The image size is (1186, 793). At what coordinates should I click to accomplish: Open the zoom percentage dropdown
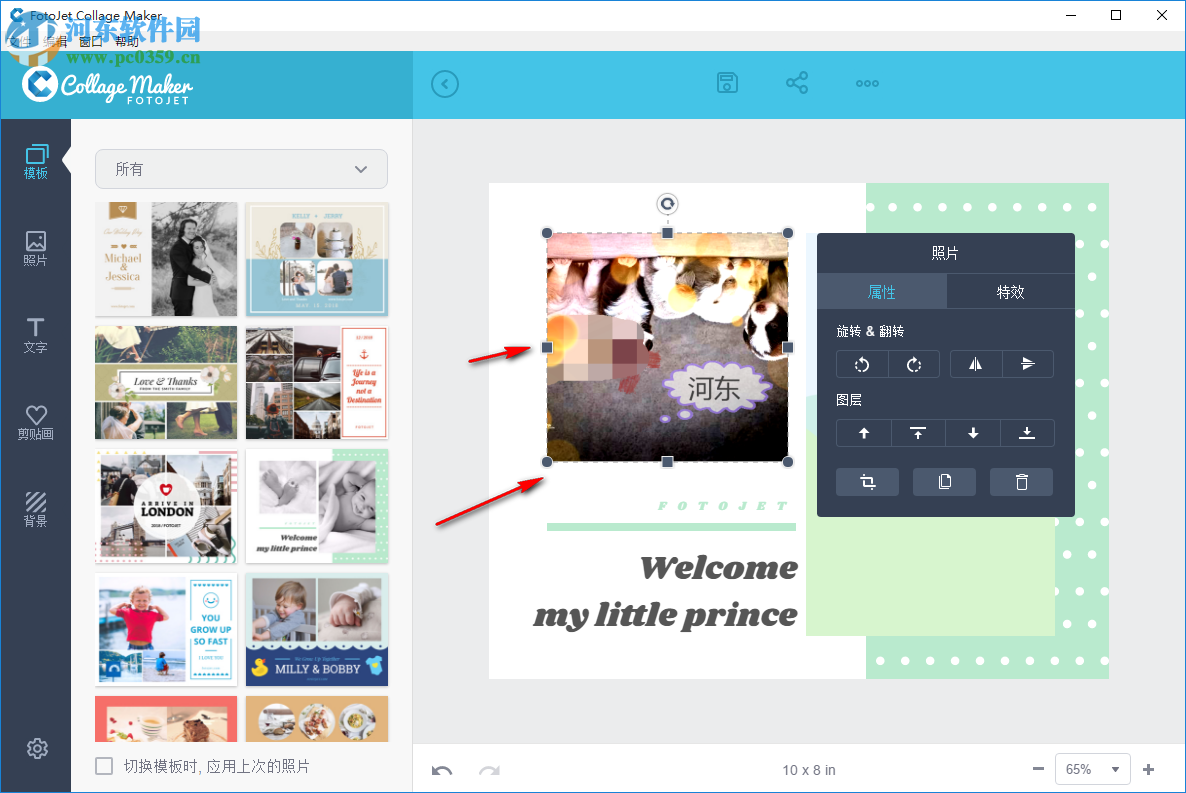coord(1092,769)
